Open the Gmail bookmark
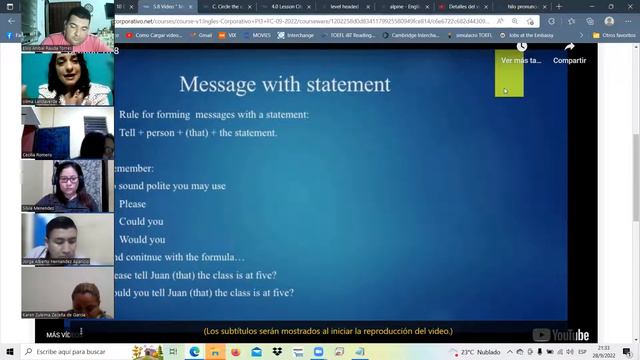Viewport: 640px width, 360px height. pos(201,36)
